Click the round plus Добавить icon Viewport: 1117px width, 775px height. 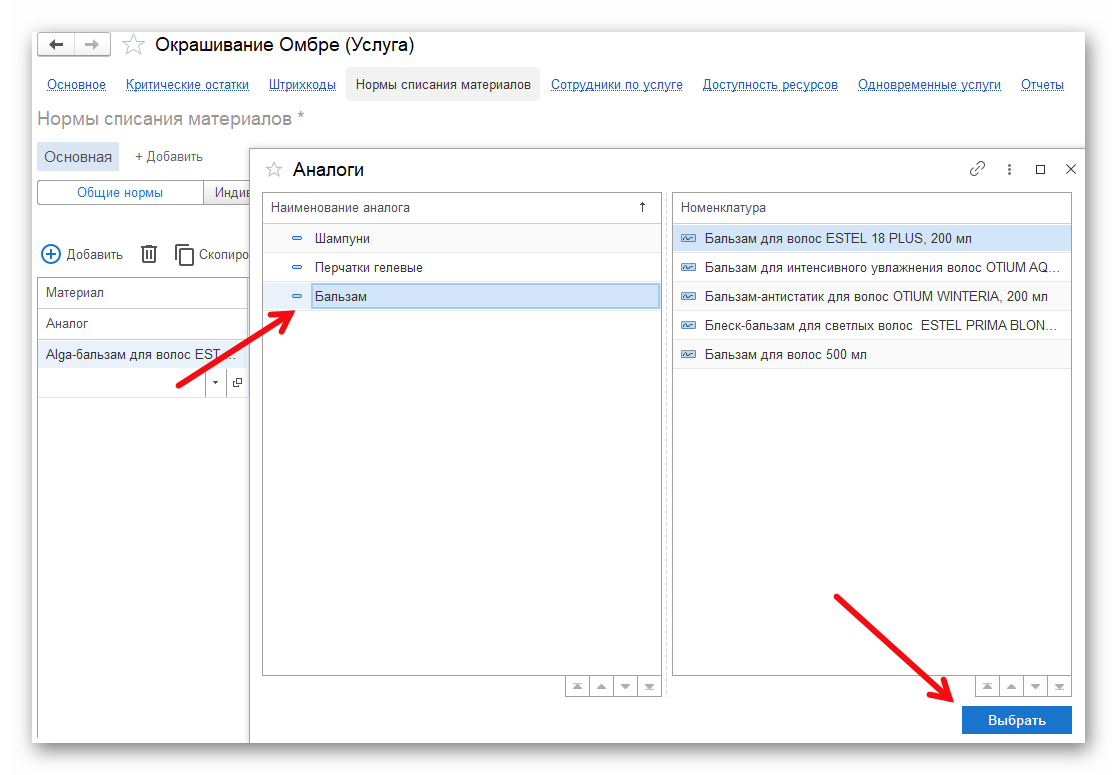click(51, 254)
